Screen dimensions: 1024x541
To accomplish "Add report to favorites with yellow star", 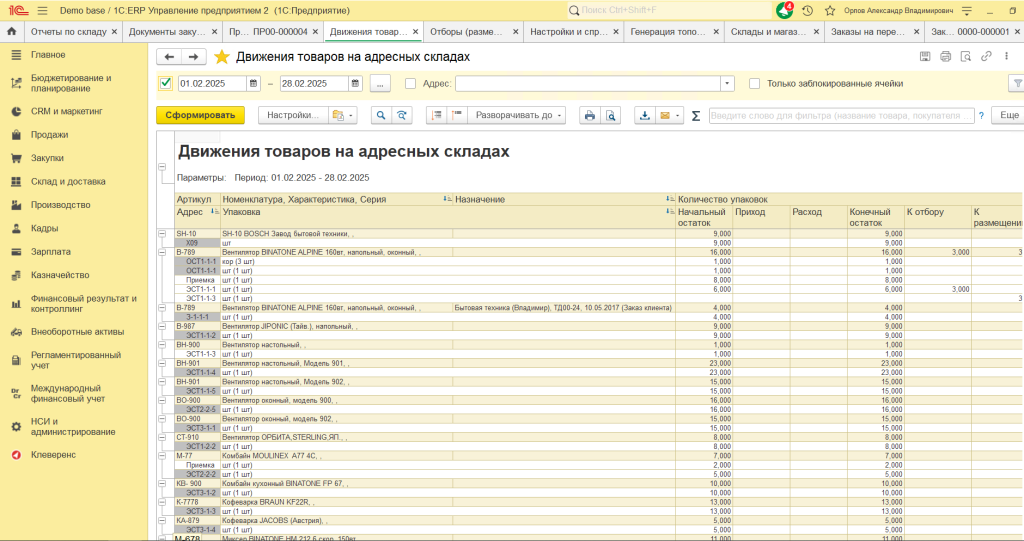I will pyautogui.click(x=222, y=57).
